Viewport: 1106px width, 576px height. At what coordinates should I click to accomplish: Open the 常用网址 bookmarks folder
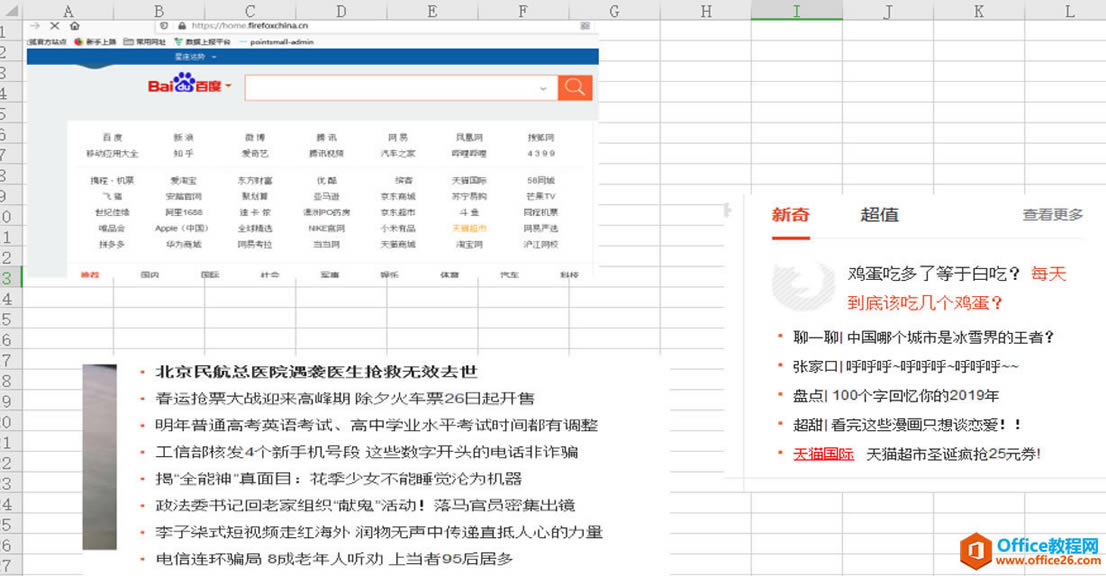coord(145,42)
